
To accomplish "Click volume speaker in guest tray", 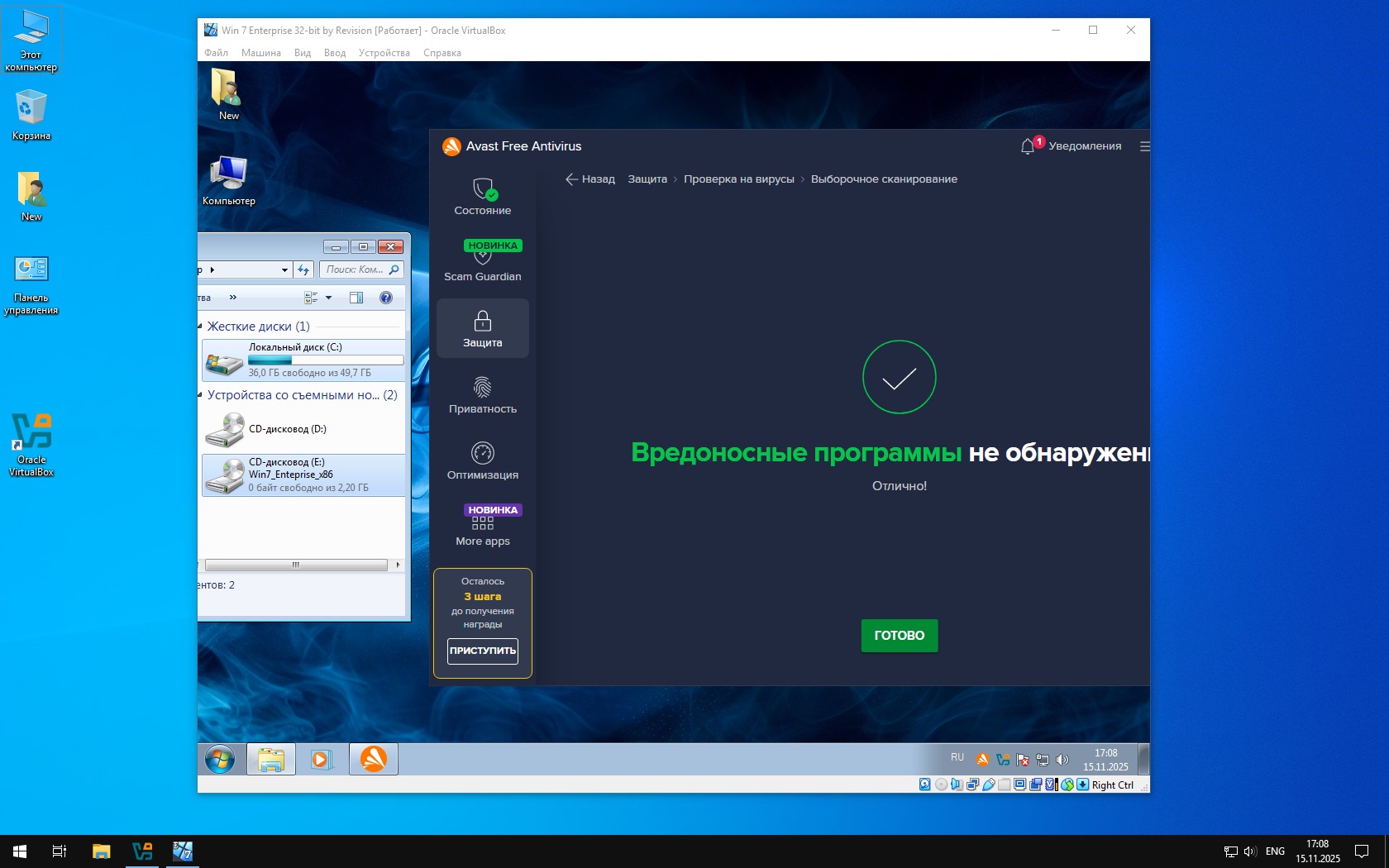I will pos(1062,759).
